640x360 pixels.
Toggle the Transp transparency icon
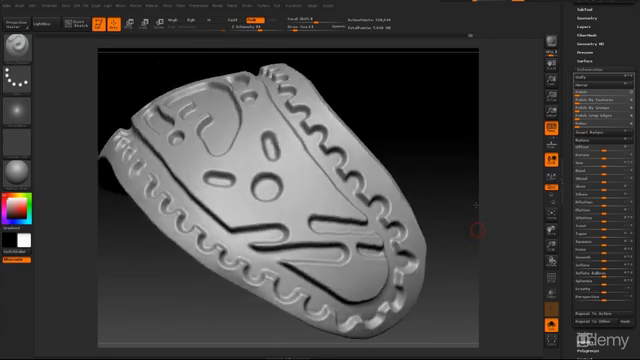point(551,293)
